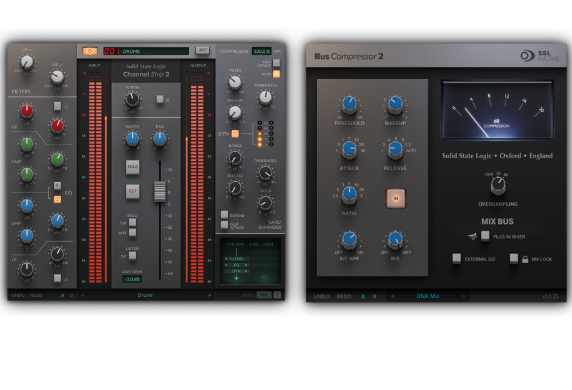This screenshot has height=390, width=572.
Task: Toggle SOLO SAFE switch
Action: (132, 232)
